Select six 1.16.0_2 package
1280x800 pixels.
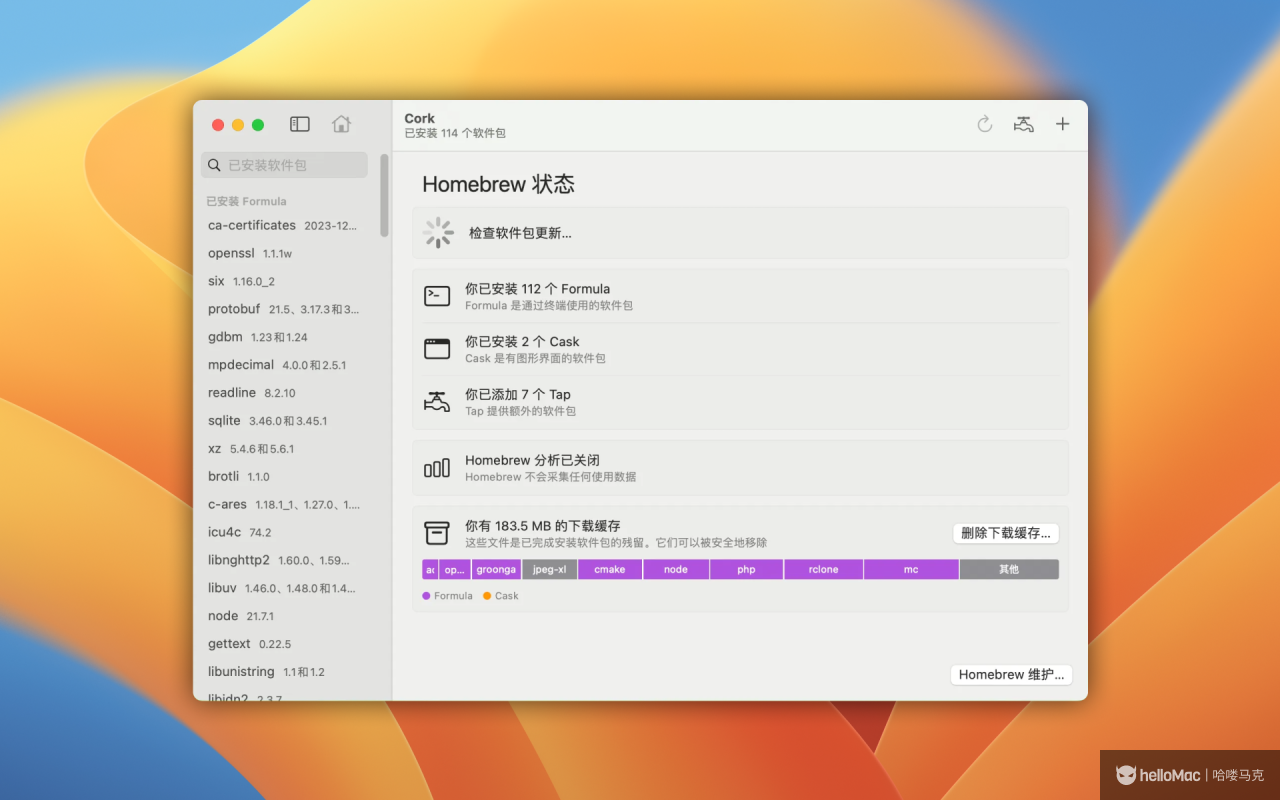[284, 281]
